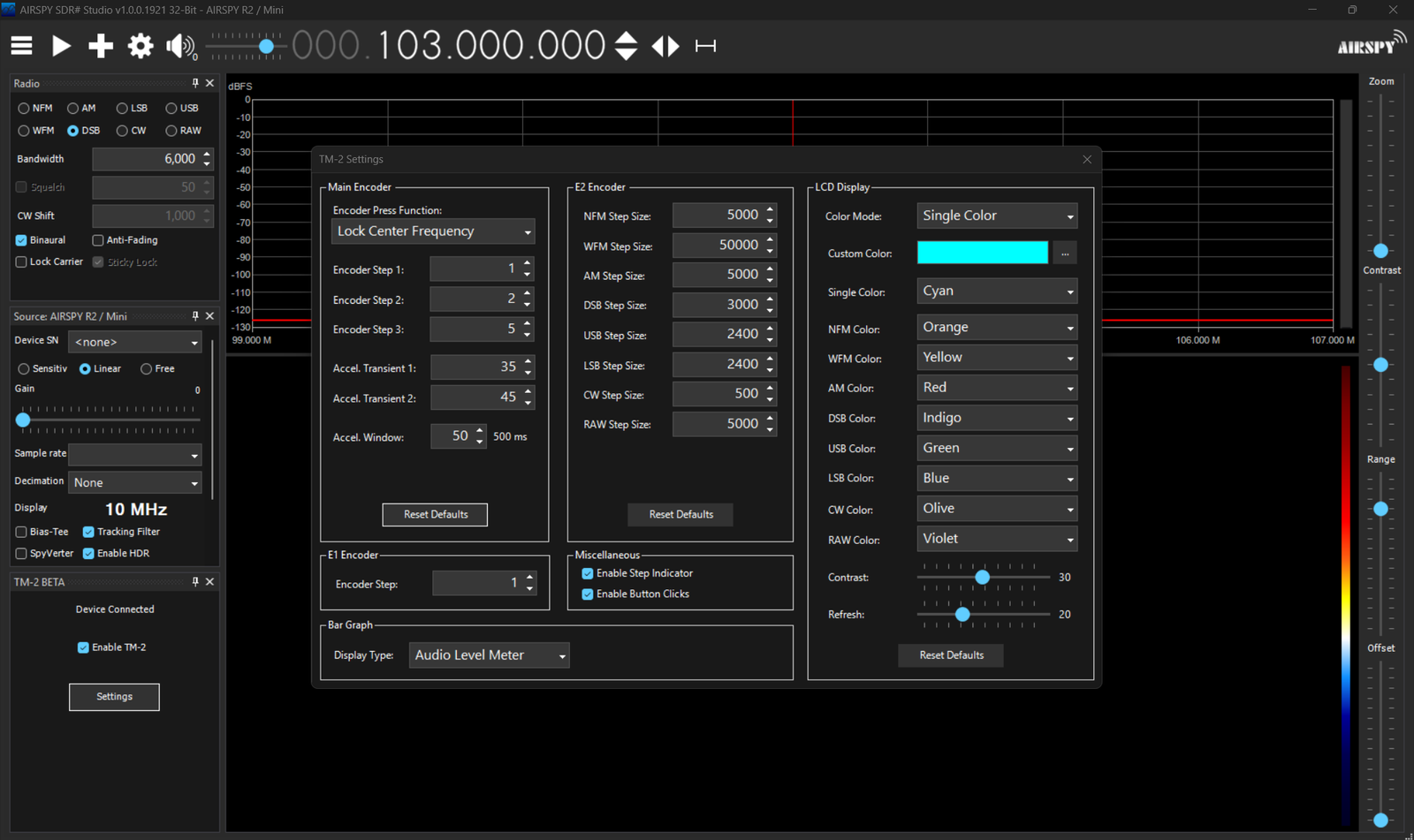
Task: Click the frequency up/down tuning arrows
Action: (626, 46)
